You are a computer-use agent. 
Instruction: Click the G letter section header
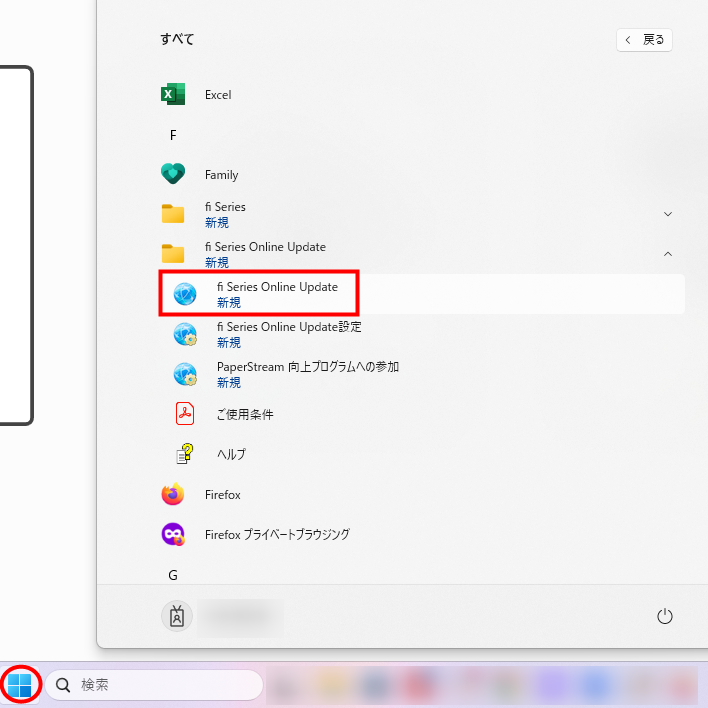(x=173, y=575)
